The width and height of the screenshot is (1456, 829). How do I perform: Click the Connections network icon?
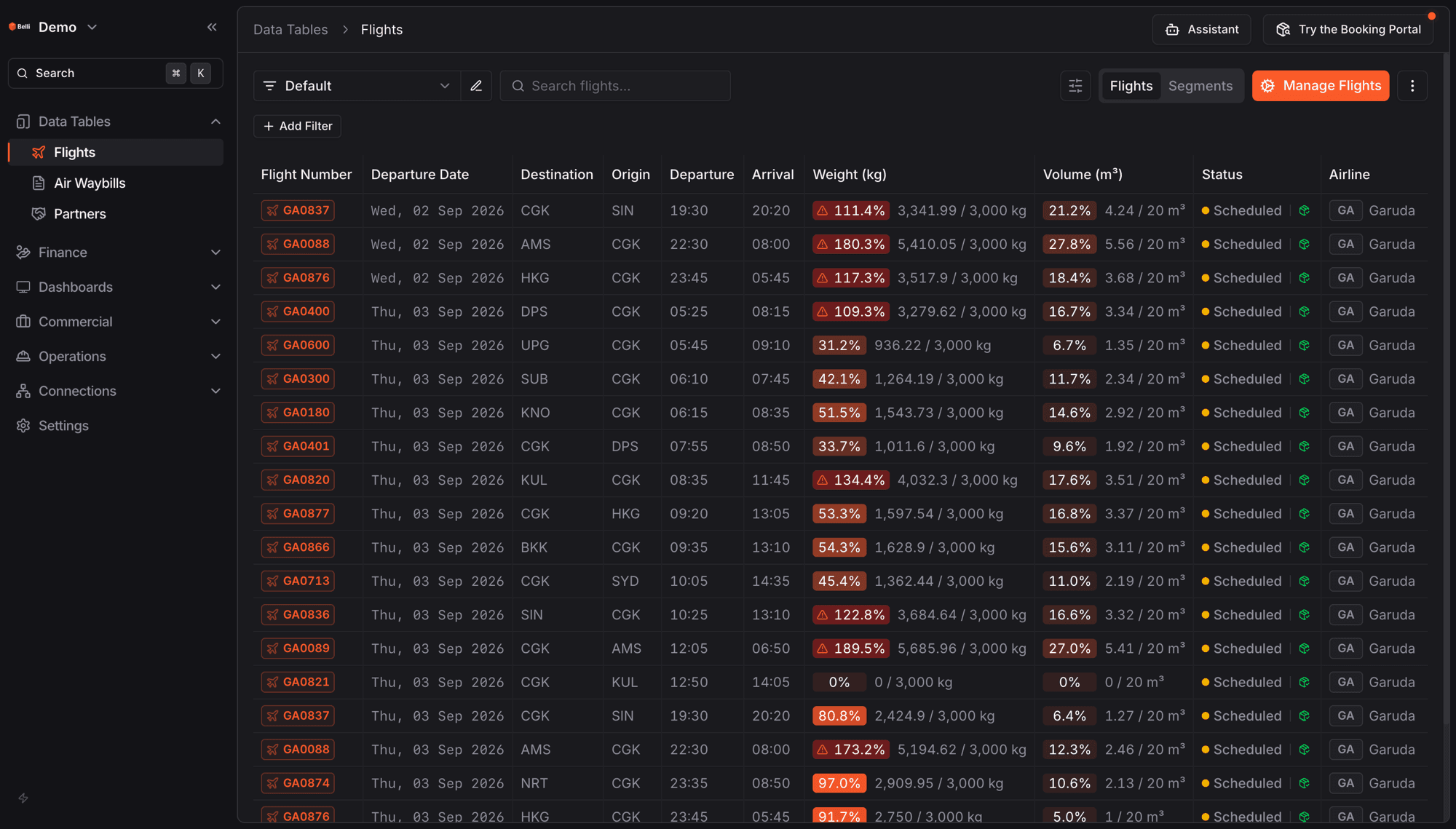(x=23, y=391)
